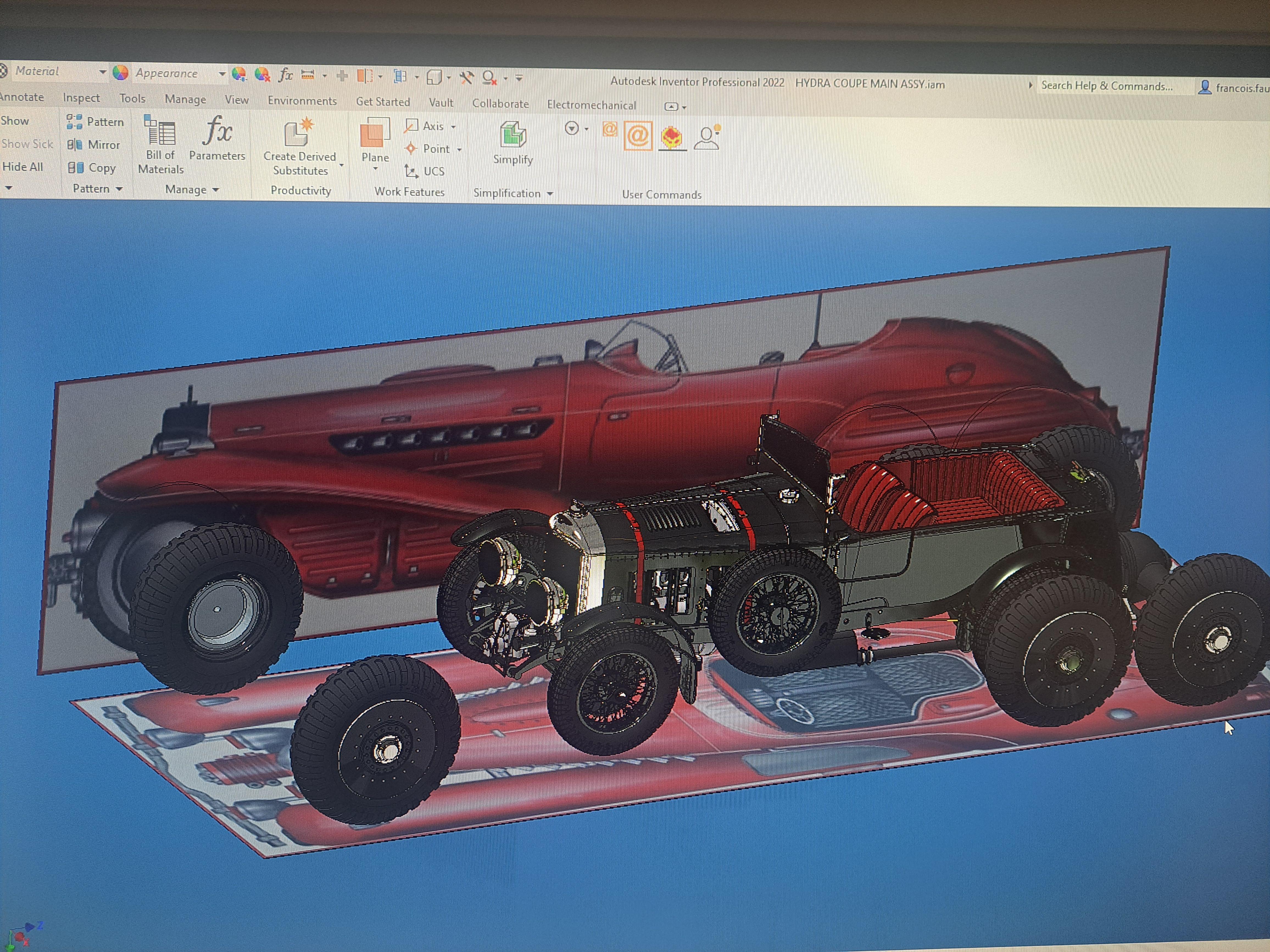Open the customize quick access toolbar dropdown

pyautogui.click(x=519, y=78)
